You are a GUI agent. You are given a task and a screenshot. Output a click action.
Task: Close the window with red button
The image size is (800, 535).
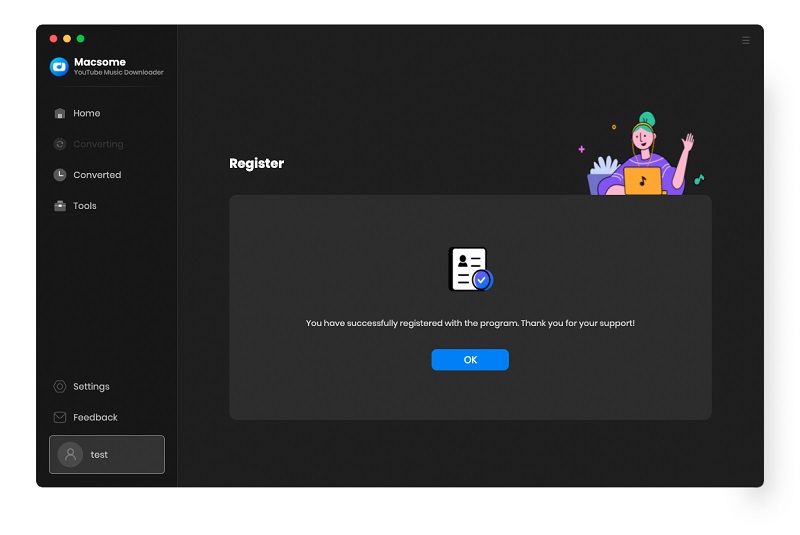pyautogui.click(x=53, y=39)
